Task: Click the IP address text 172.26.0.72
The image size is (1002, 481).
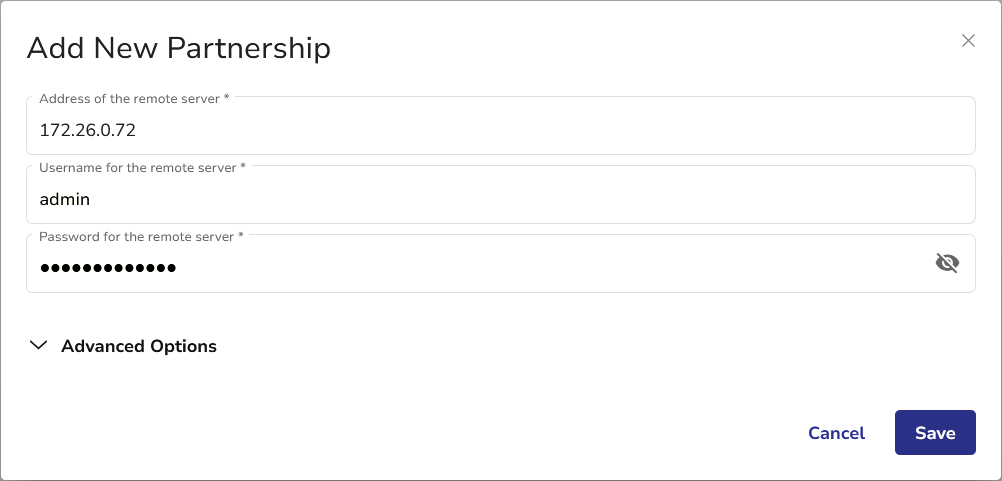Action: tap(87, 130)
